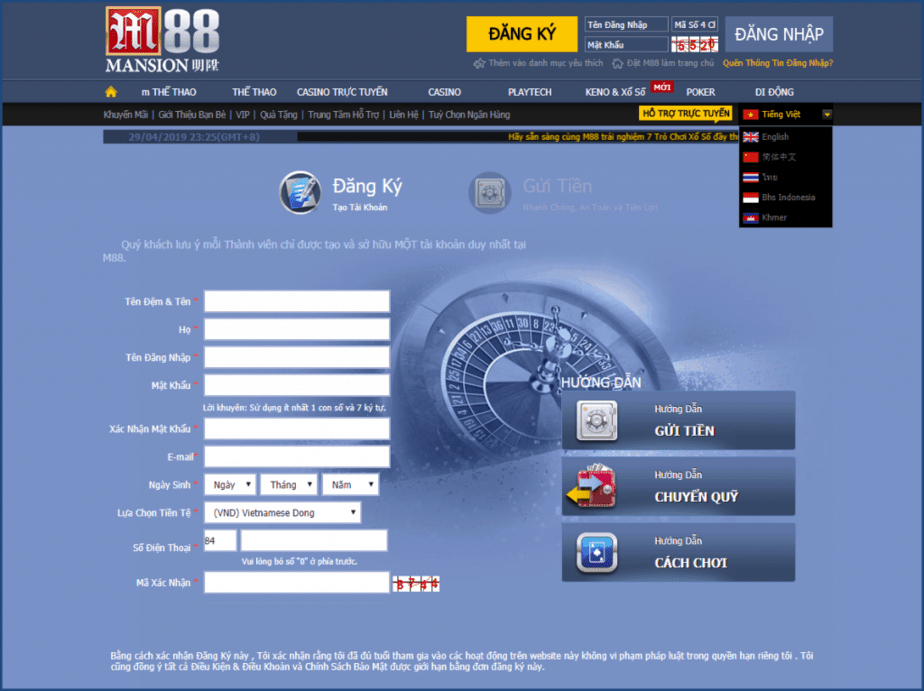
Task: Open the Giới Thiệu Bạn Bè link
Action: (192, 114)
